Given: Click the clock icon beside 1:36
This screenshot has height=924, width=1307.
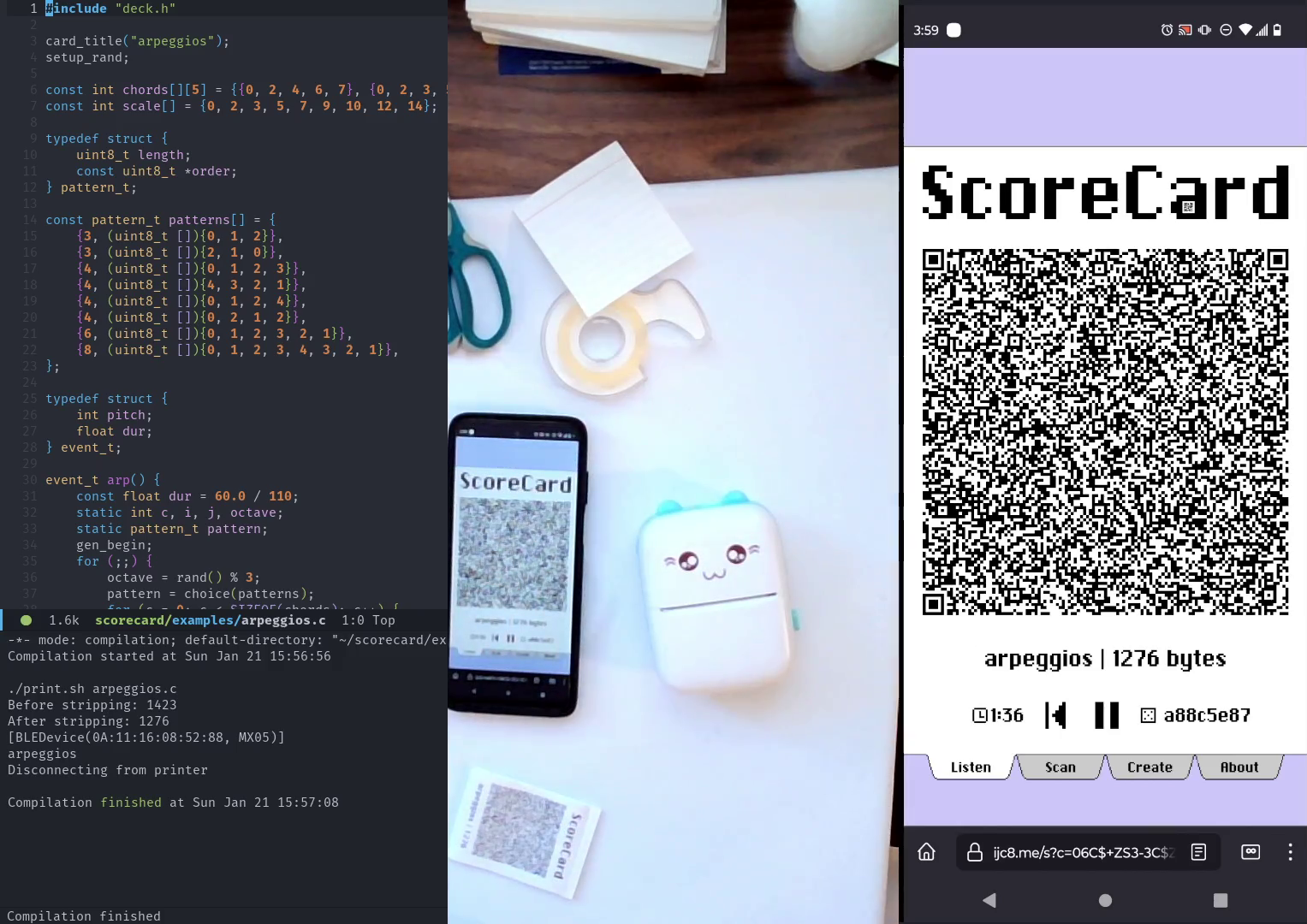Looking at the screenshot, I should tap(980, 715).
